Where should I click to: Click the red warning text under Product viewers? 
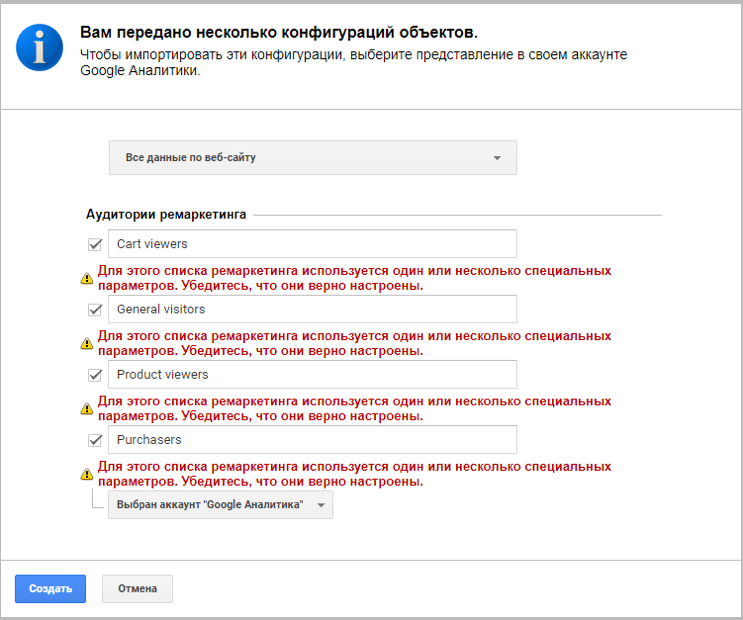354,409
